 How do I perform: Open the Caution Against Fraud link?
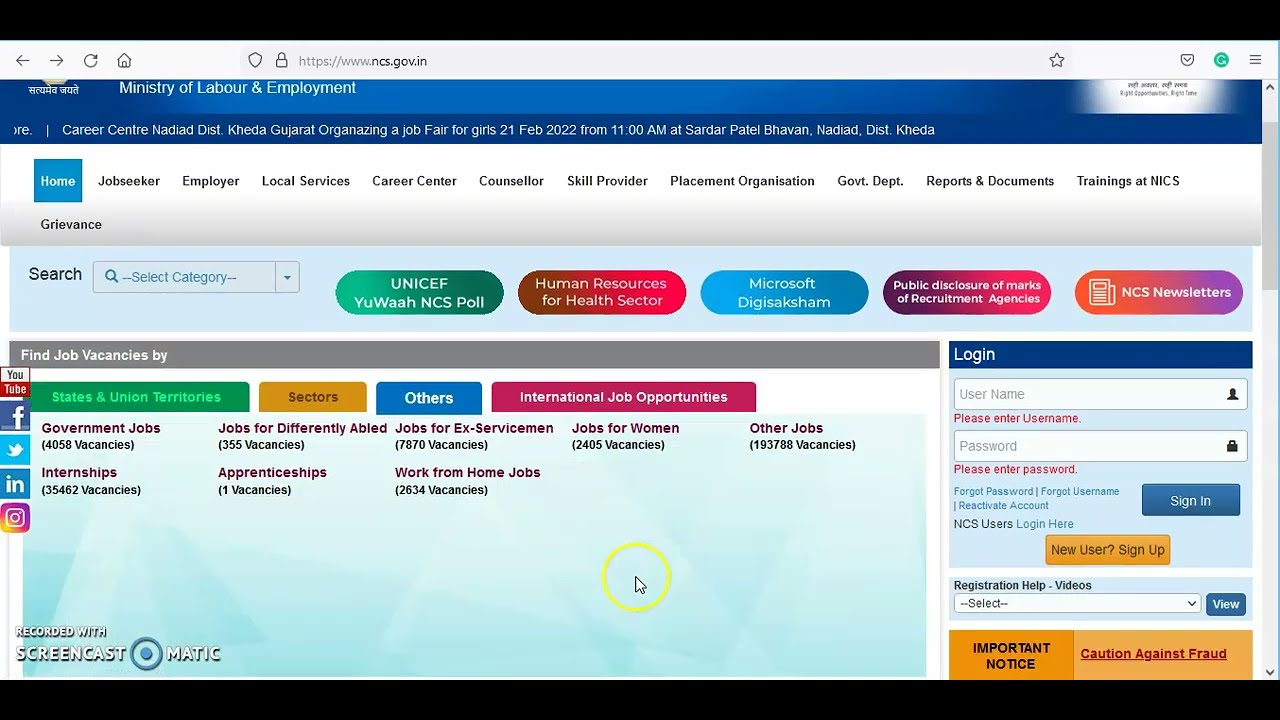pos(1154,654)
